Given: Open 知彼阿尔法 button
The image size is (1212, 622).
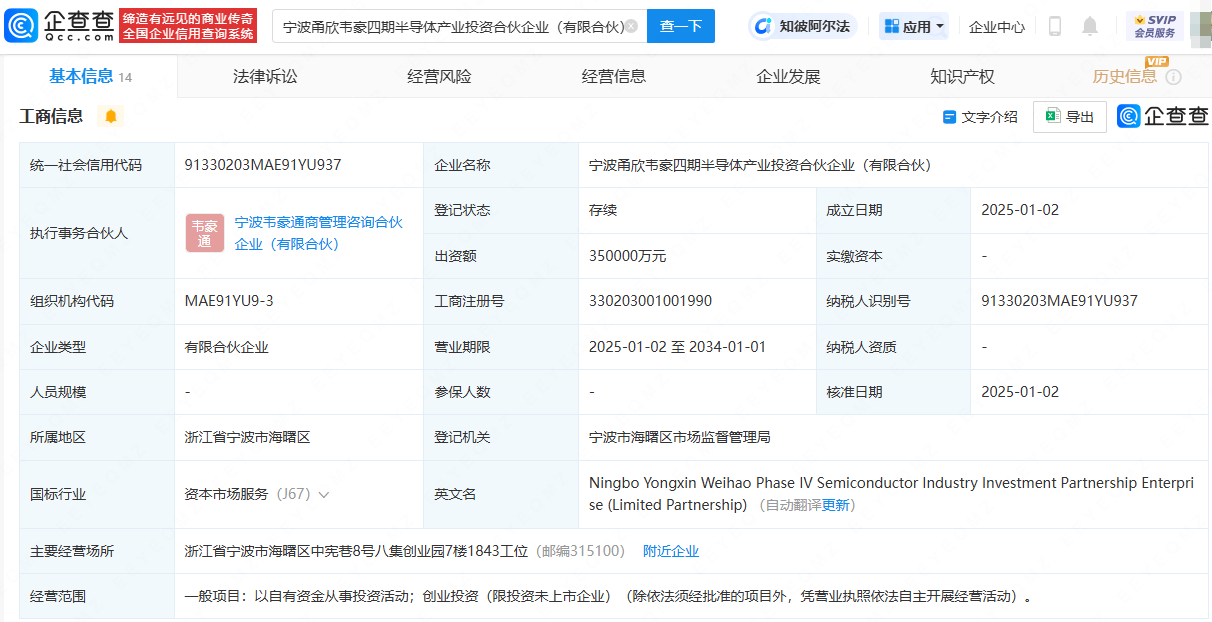Looking at the screenshot, I should [803, 26].
